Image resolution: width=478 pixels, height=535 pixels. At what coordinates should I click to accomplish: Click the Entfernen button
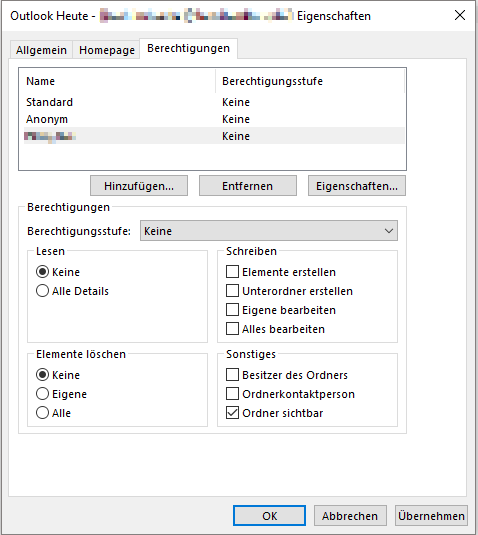248,186
